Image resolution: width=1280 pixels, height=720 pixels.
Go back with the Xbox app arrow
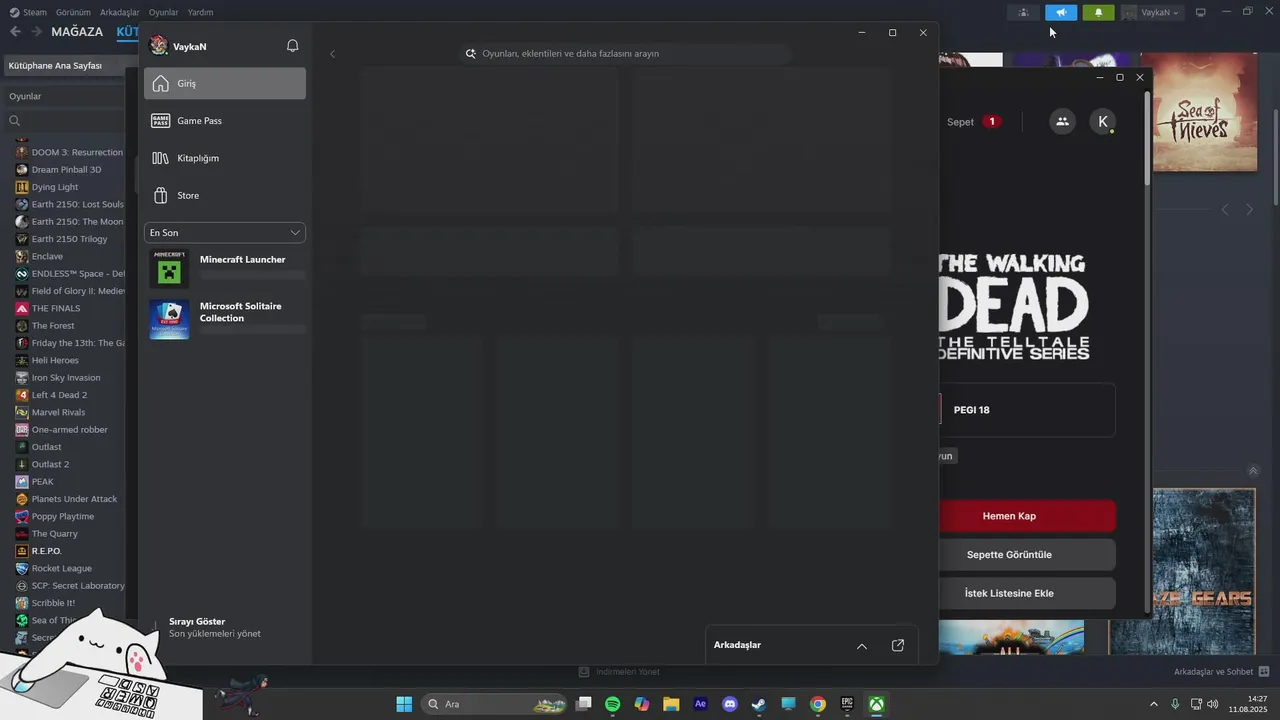[333, 54]
